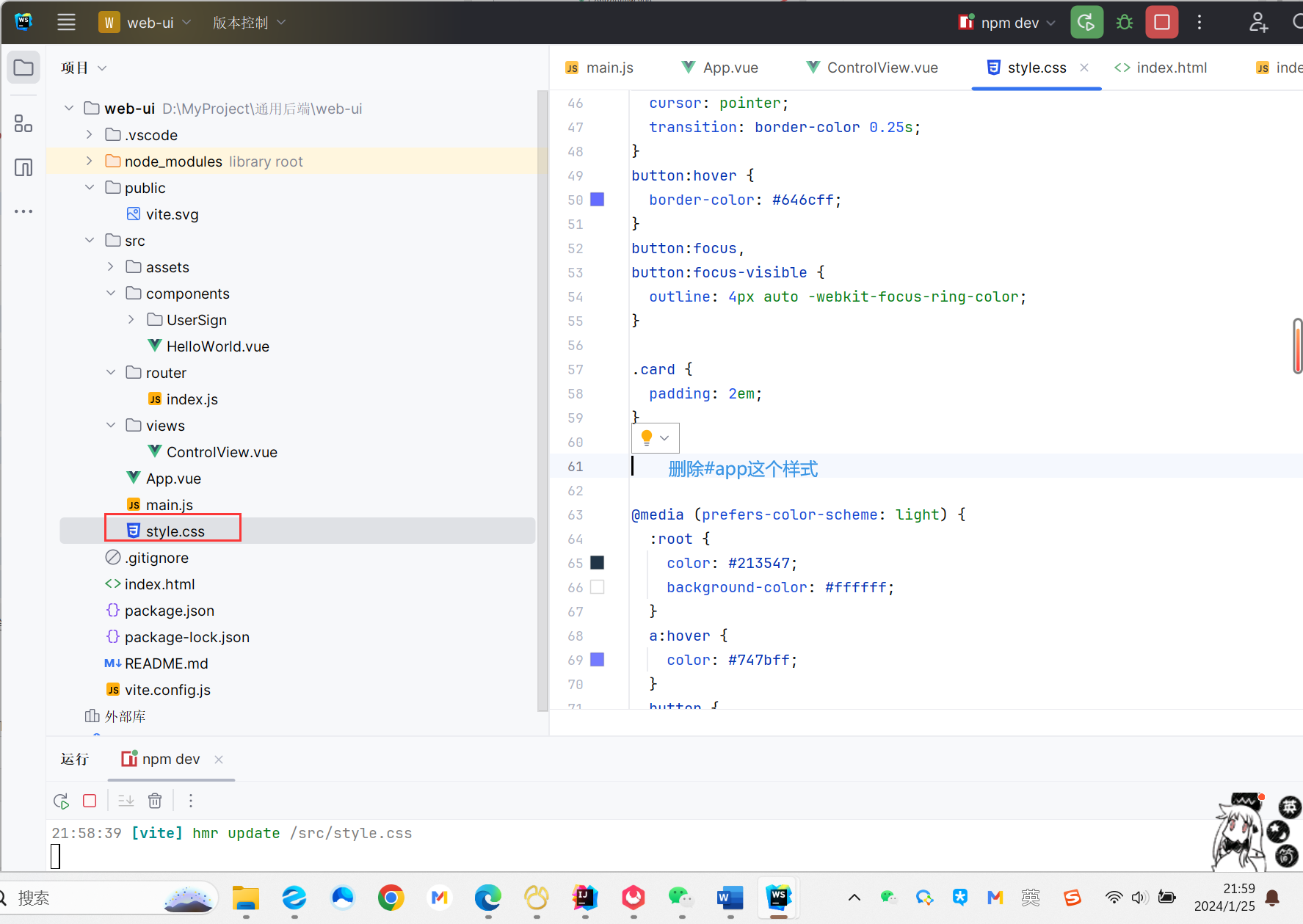
Task: Open the notification bell in tray
Action: click(x=1273, y=898)
